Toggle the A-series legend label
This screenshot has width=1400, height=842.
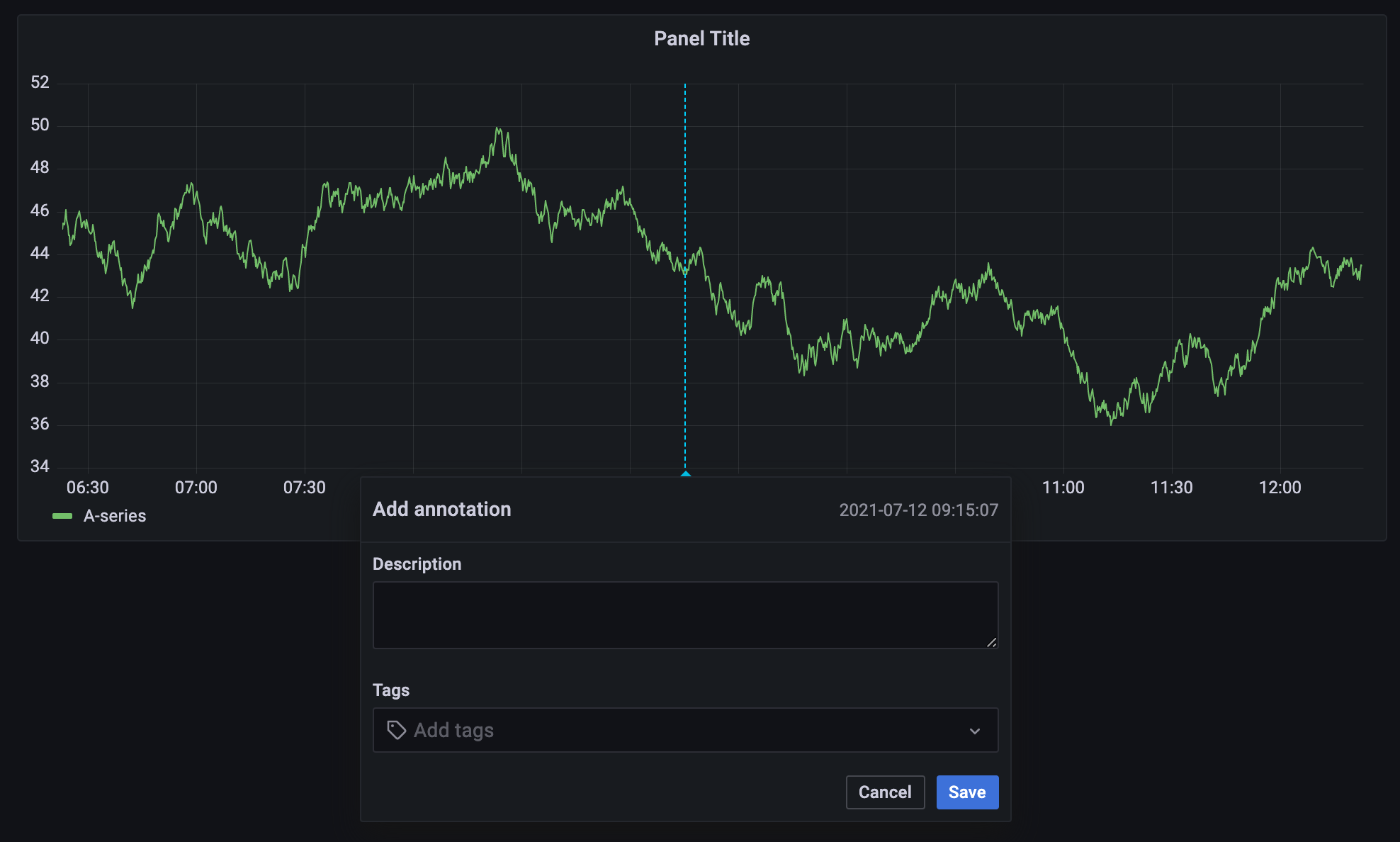pyautogui.click(x=115, y=516)
